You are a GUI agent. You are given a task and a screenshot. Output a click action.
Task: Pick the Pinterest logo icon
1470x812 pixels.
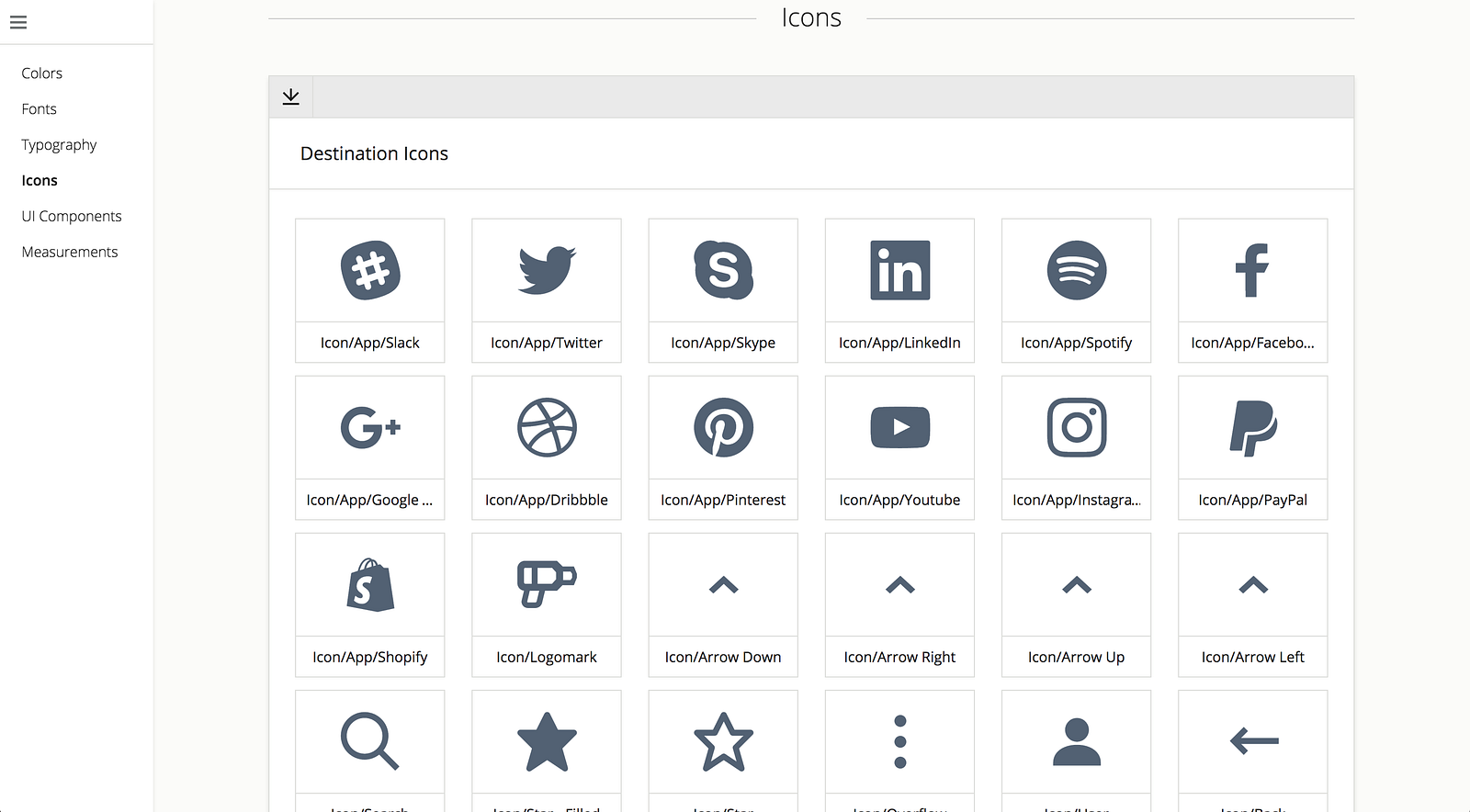(x=723, y=427)
